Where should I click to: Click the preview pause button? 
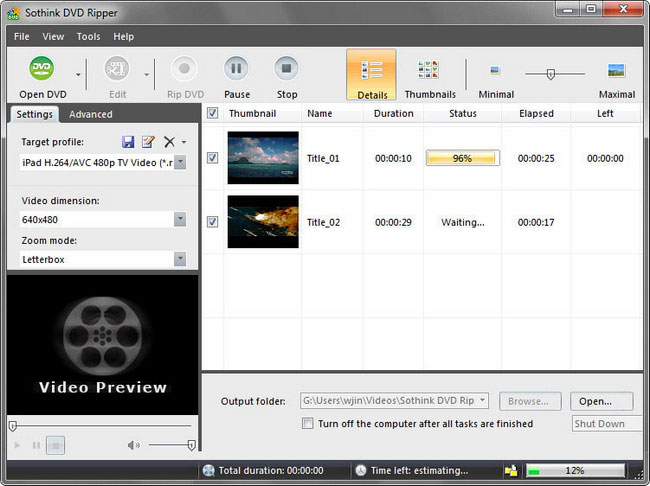[36, 445]
